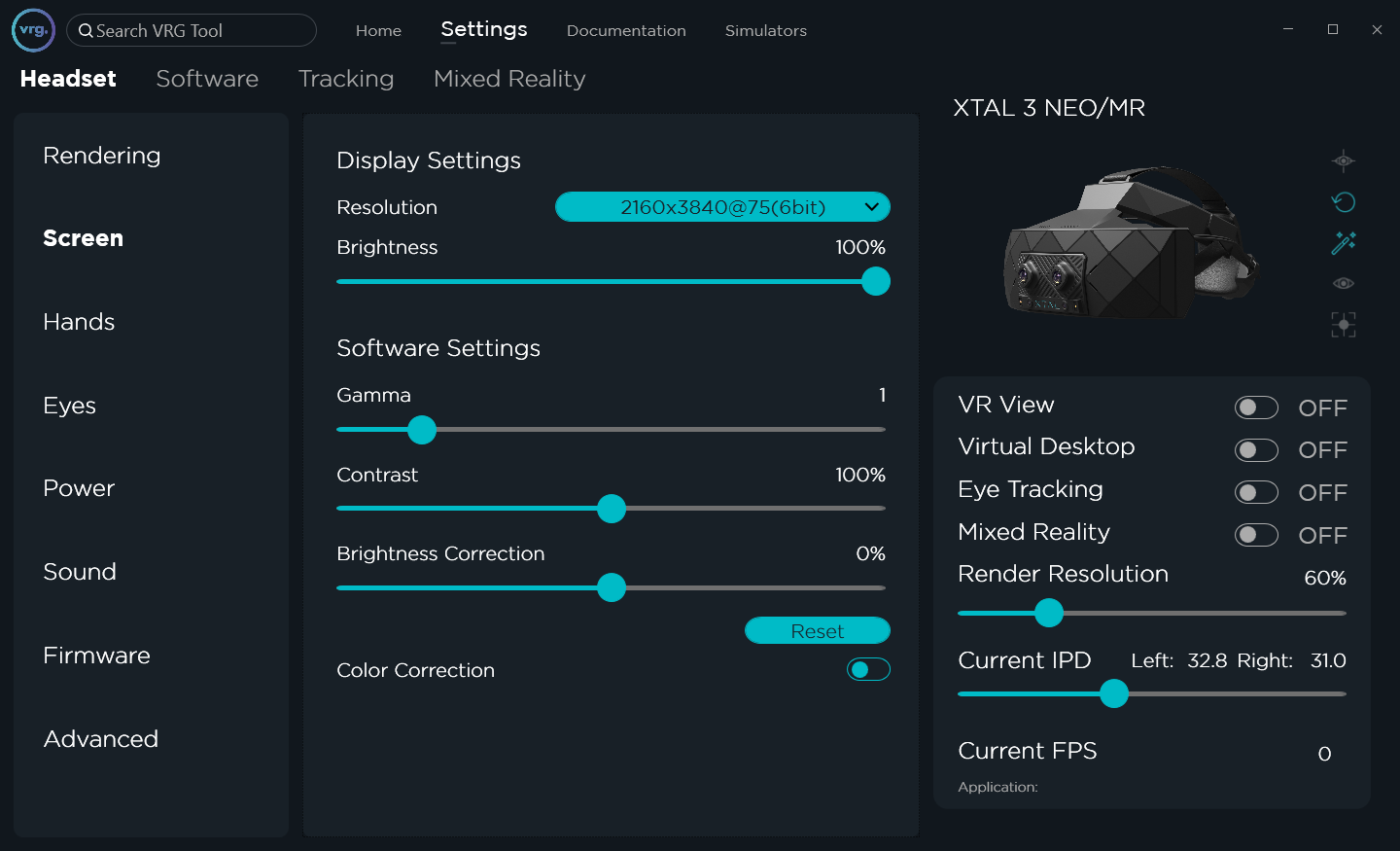Click the Software Settings heading

coord(438,348)
